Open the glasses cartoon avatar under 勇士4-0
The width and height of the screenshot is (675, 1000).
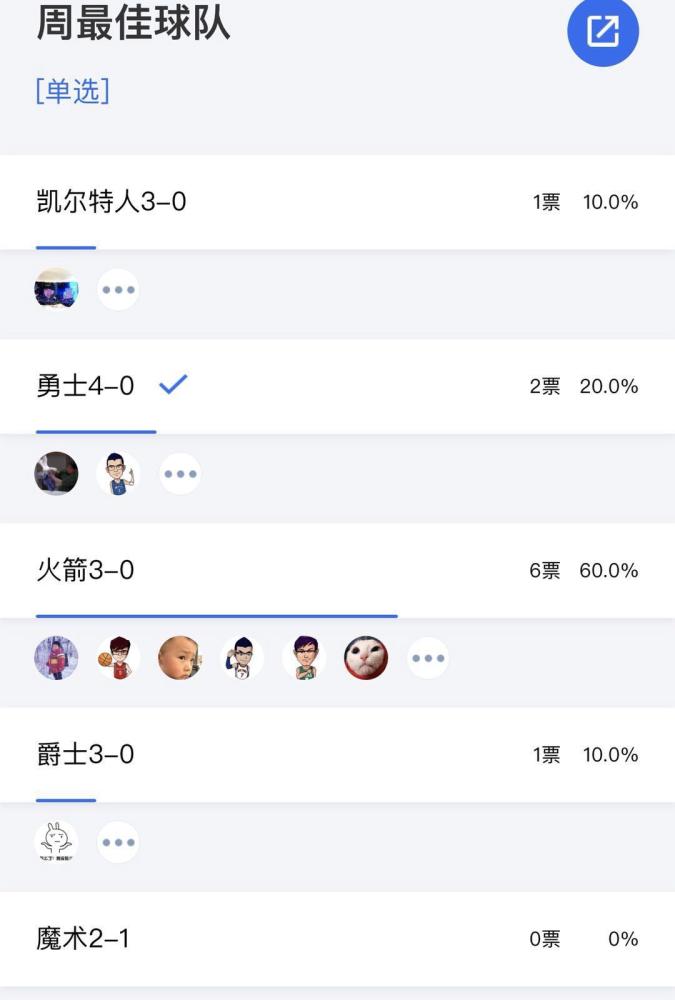click(x=118, y=474)
